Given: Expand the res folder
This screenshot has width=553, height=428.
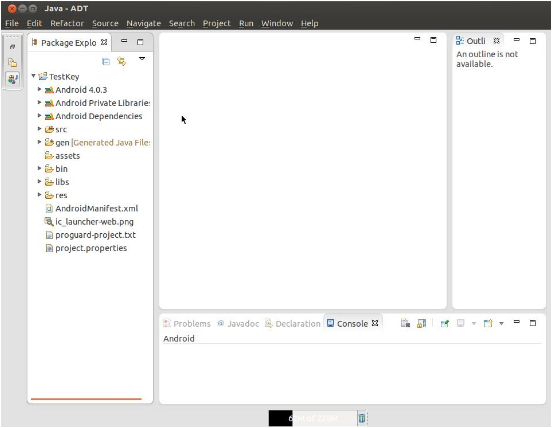Looking at the screenshot, I should pyautogui.click(x=40, y=195).
